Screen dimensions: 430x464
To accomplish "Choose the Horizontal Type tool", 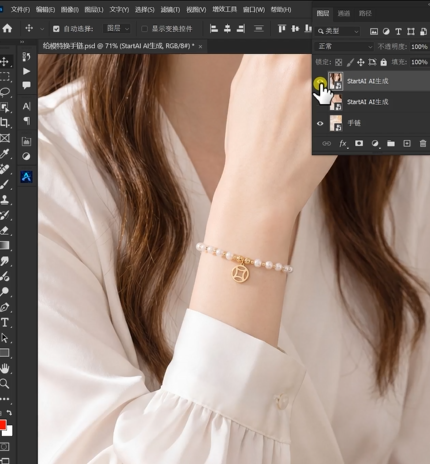I will (5, 322).
